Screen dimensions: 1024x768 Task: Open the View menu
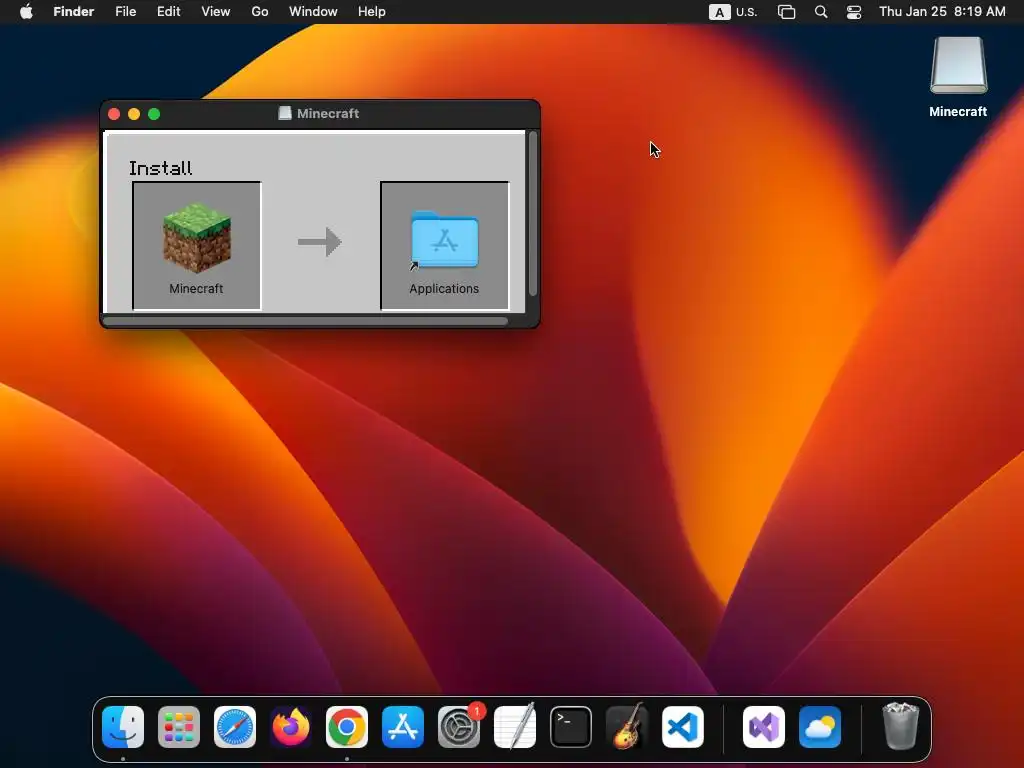click(216, 12)
